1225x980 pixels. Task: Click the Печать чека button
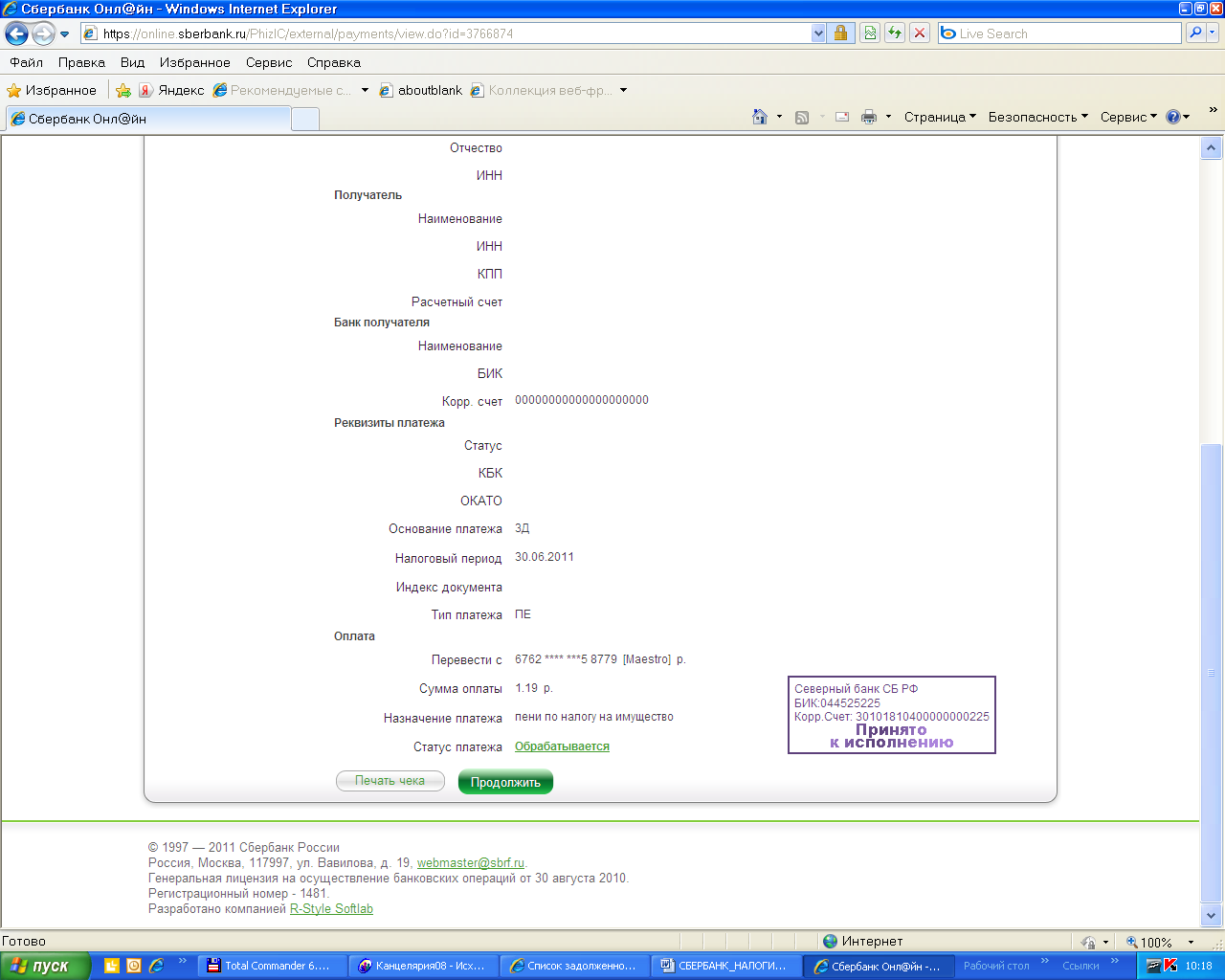[390, 781]
